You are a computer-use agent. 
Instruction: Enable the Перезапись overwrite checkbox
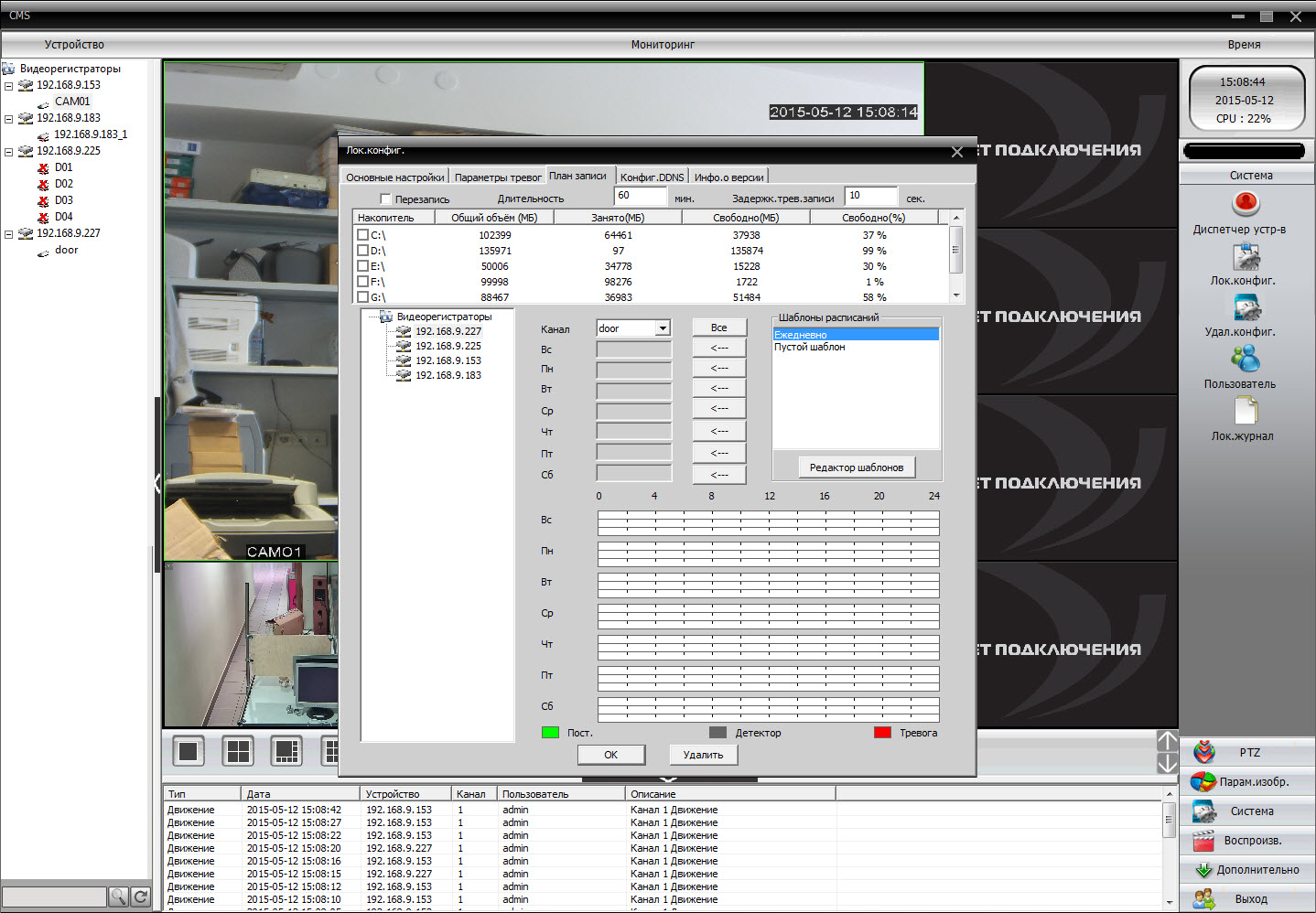(x=385, y=199)
